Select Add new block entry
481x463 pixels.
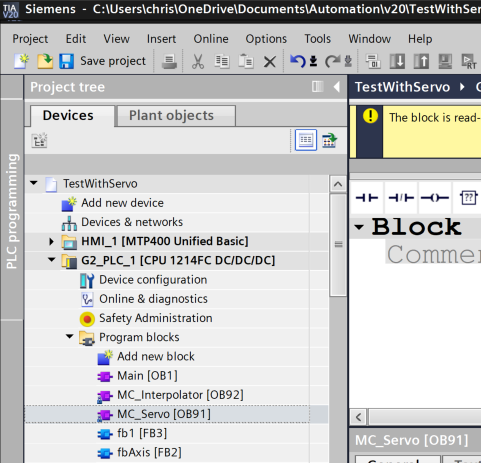(156, 356)
